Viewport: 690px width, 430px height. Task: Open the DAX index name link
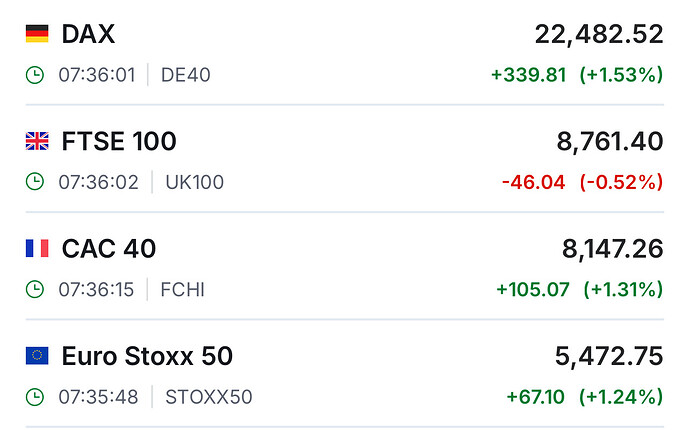pyautogui.click(x=88, y=35)
